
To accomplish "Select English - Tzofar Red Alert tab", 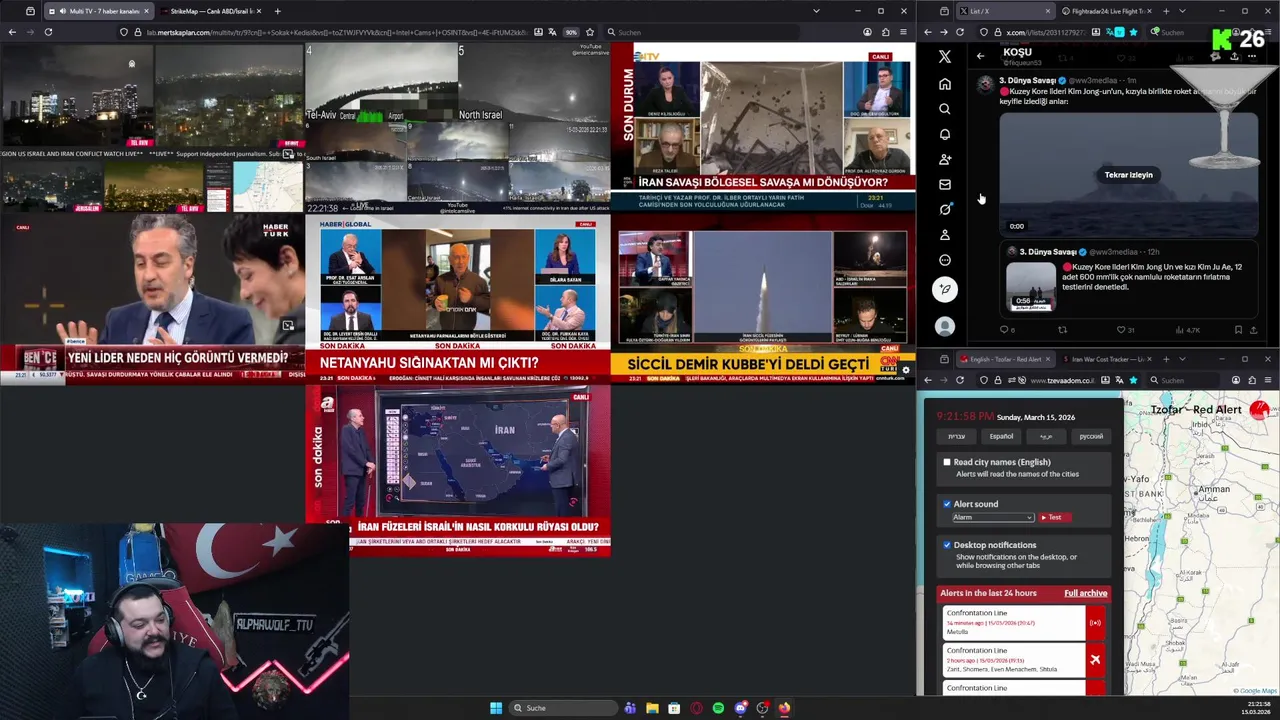I will point(1005,359).
